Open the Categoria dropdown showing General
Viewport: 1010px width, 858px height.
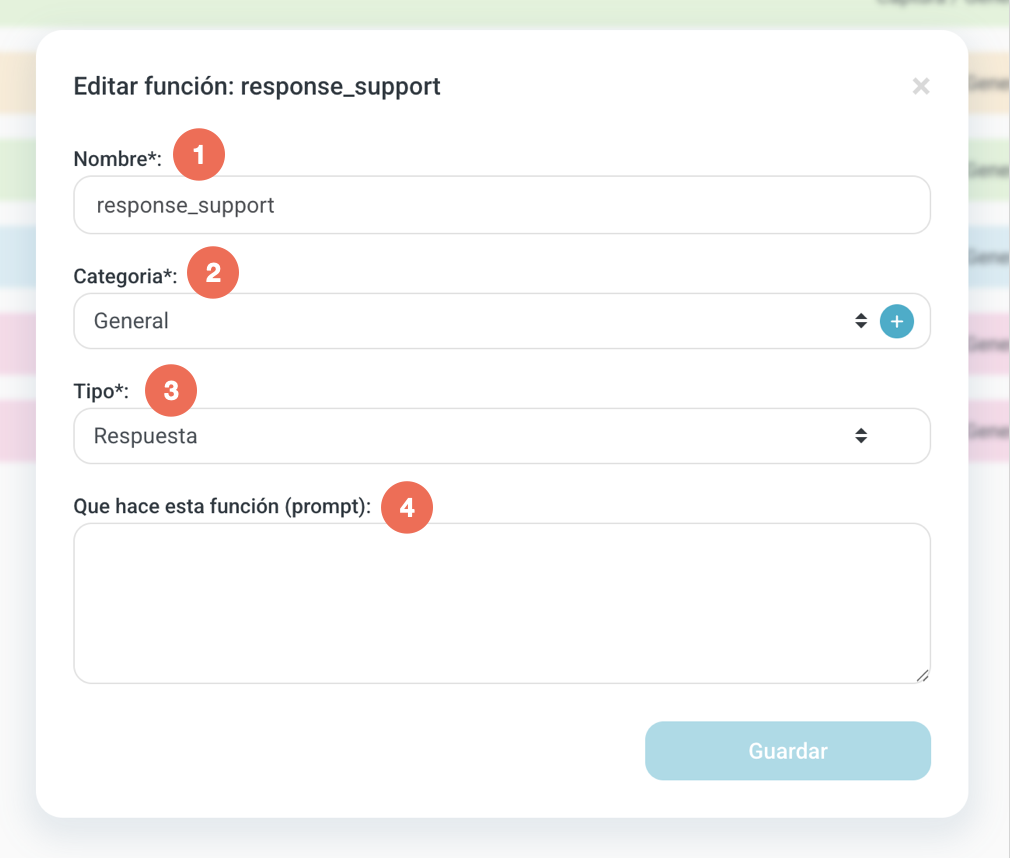460,321
